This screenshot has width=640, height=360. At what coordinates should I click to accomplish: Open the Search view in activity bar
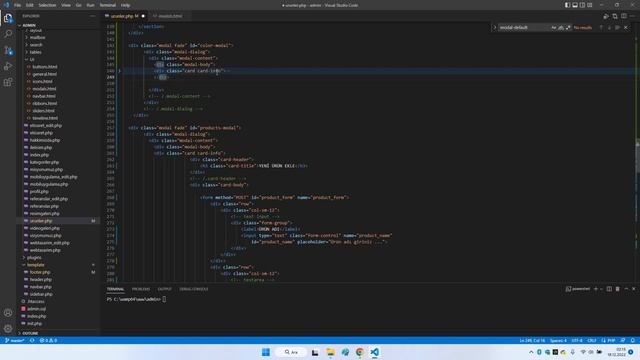click(8, 34)
